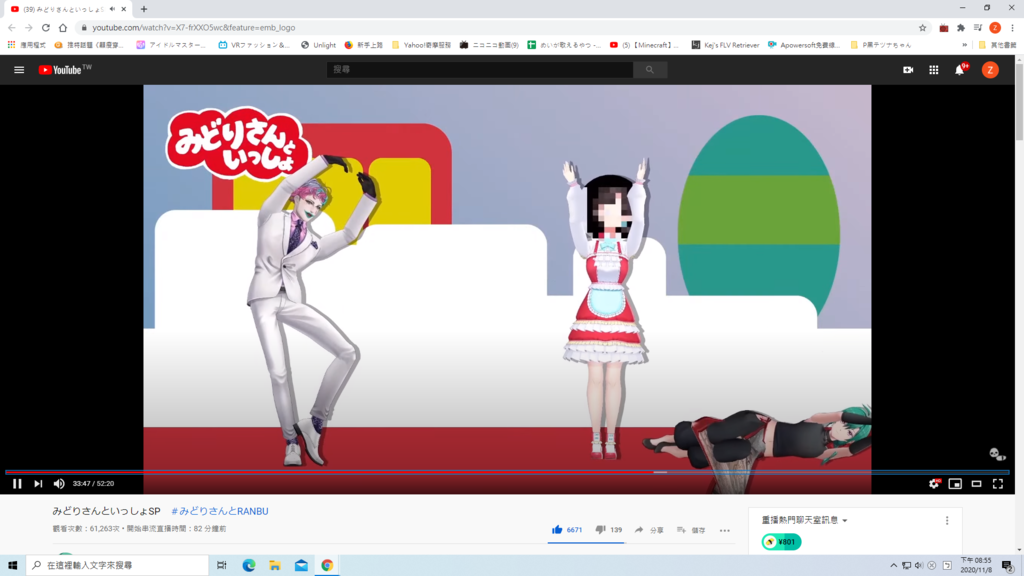This screenshot has width=1024, height=576.
Task: Open File Explorer from the taskbar
Action: pyautogui.click(x=275, y=565)
